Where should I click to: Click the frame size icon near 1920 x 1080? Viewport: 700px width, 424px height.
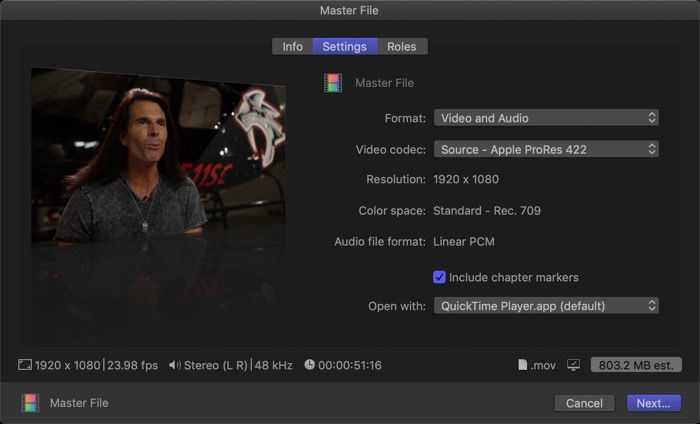[25, 365]
